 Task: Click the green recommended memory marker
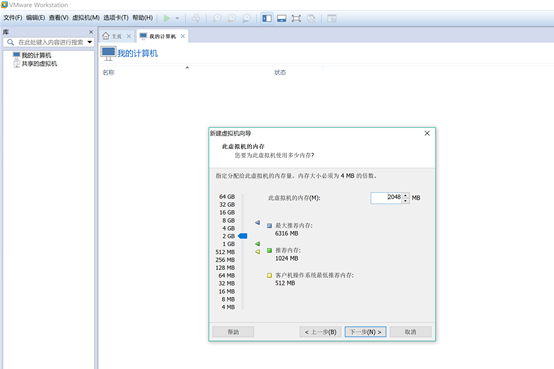click(258, 244)
